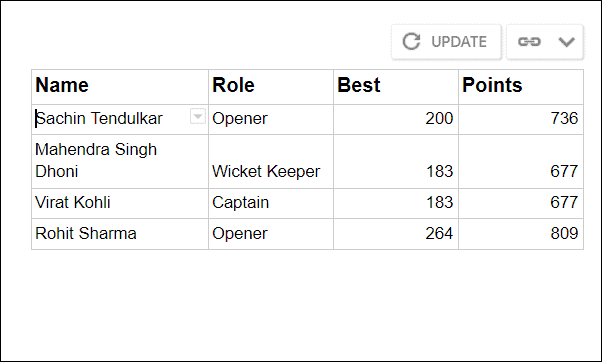Select the Mahendra Singh Dhoni cell
The image size is (602, 362).
[120, 162]
